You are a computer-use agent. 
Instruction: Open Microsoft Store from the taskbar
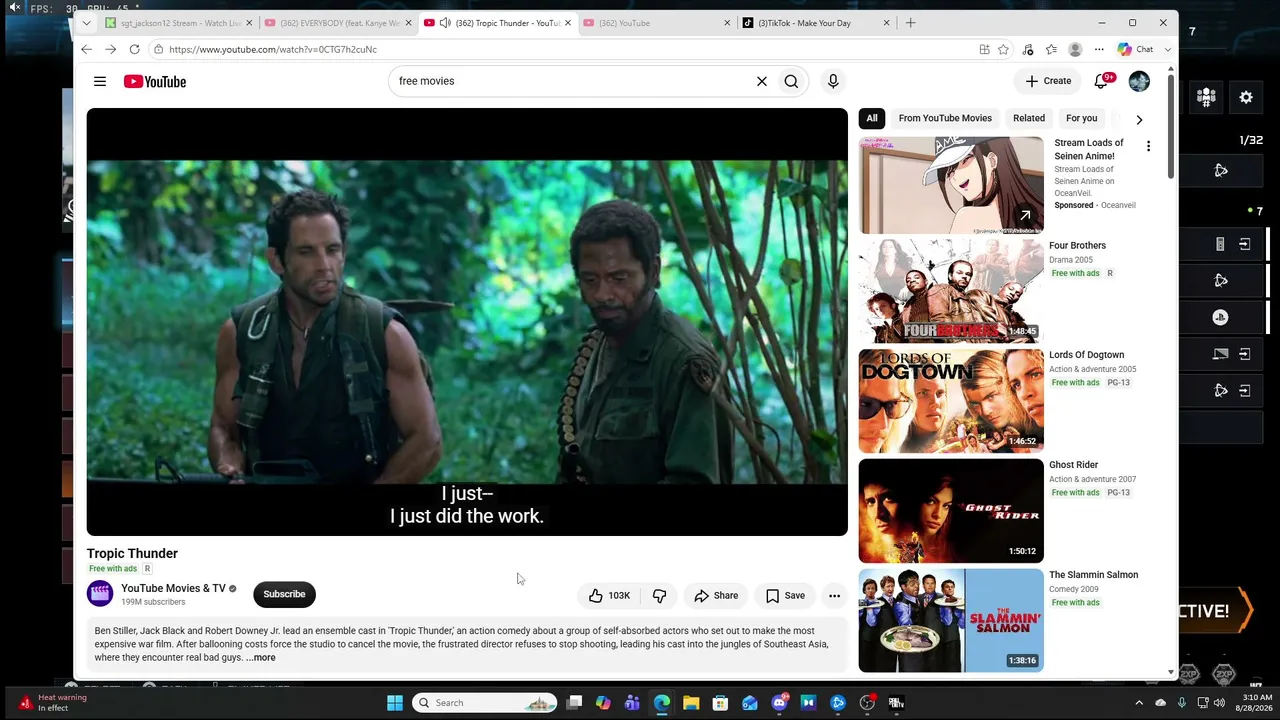coord(720,703)
